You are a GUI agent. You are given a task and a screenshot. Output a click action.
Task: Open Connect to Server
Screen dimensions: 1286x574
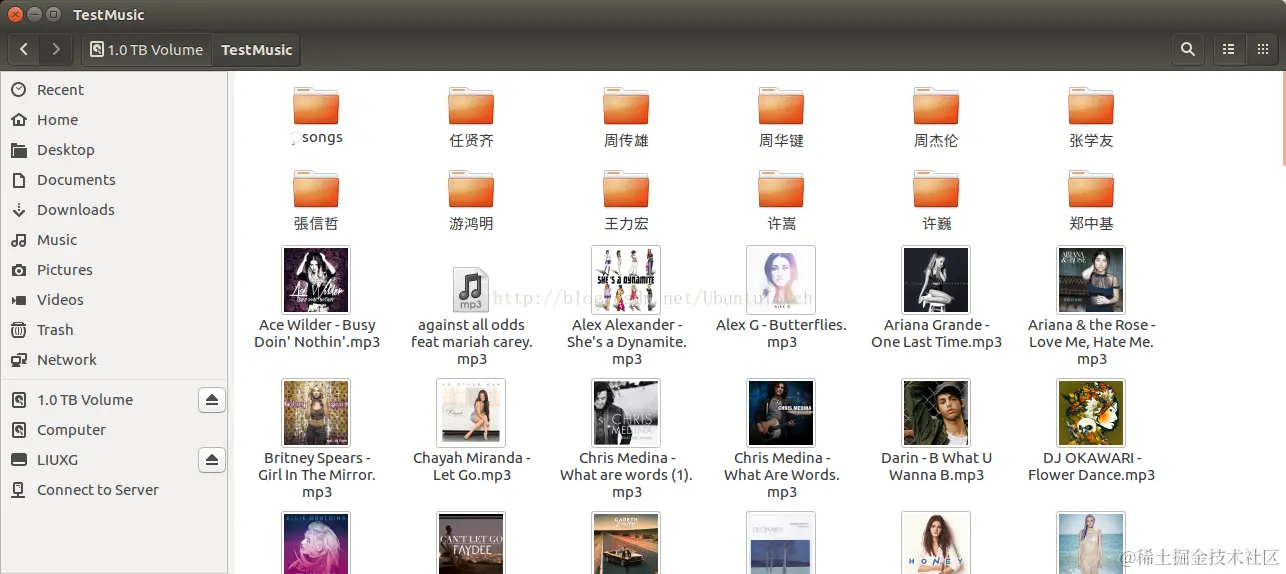coord(115,490)
